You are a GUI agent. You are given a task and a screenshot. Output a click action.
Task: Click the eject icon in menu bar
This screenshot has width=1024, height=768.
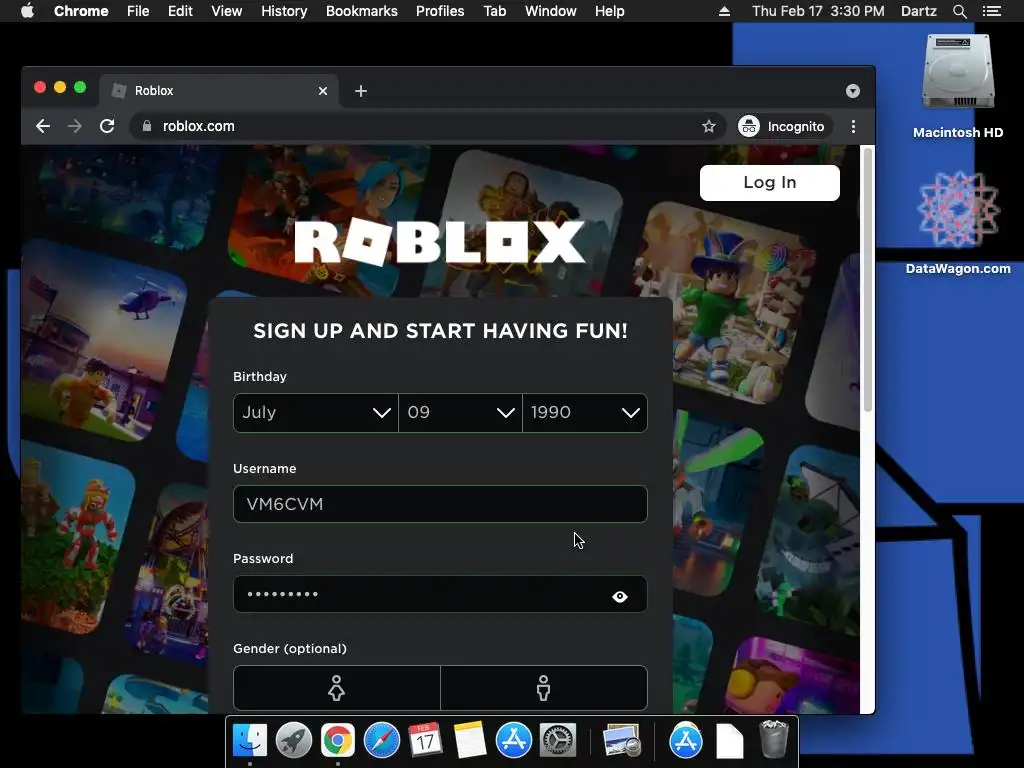pos(724,11)
